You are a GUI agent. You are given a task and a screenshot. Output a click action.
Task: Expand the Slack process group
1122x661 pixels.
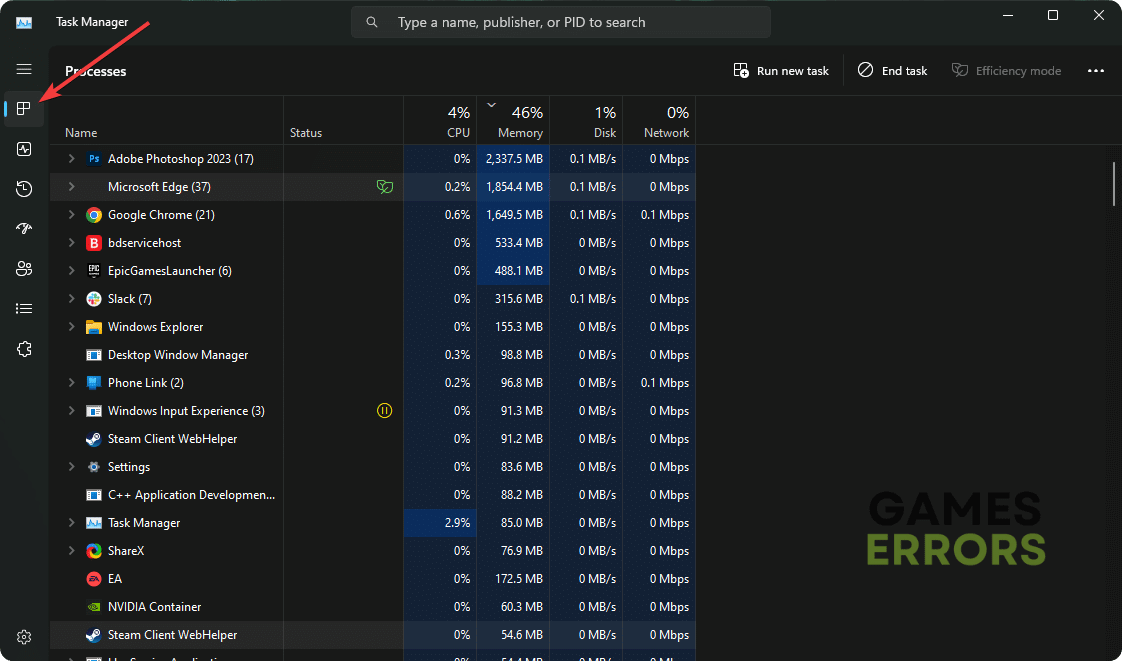pos(71,299)
